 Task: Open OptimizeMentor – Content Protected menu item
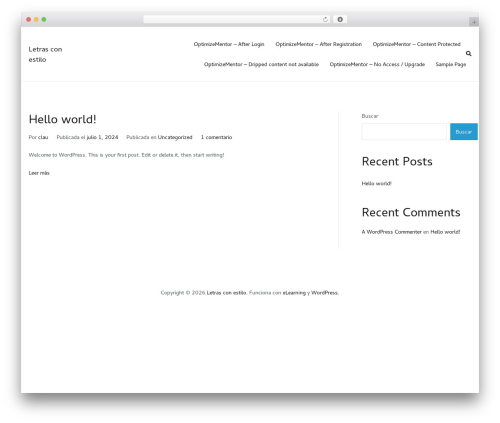click(x=417, y=44)
